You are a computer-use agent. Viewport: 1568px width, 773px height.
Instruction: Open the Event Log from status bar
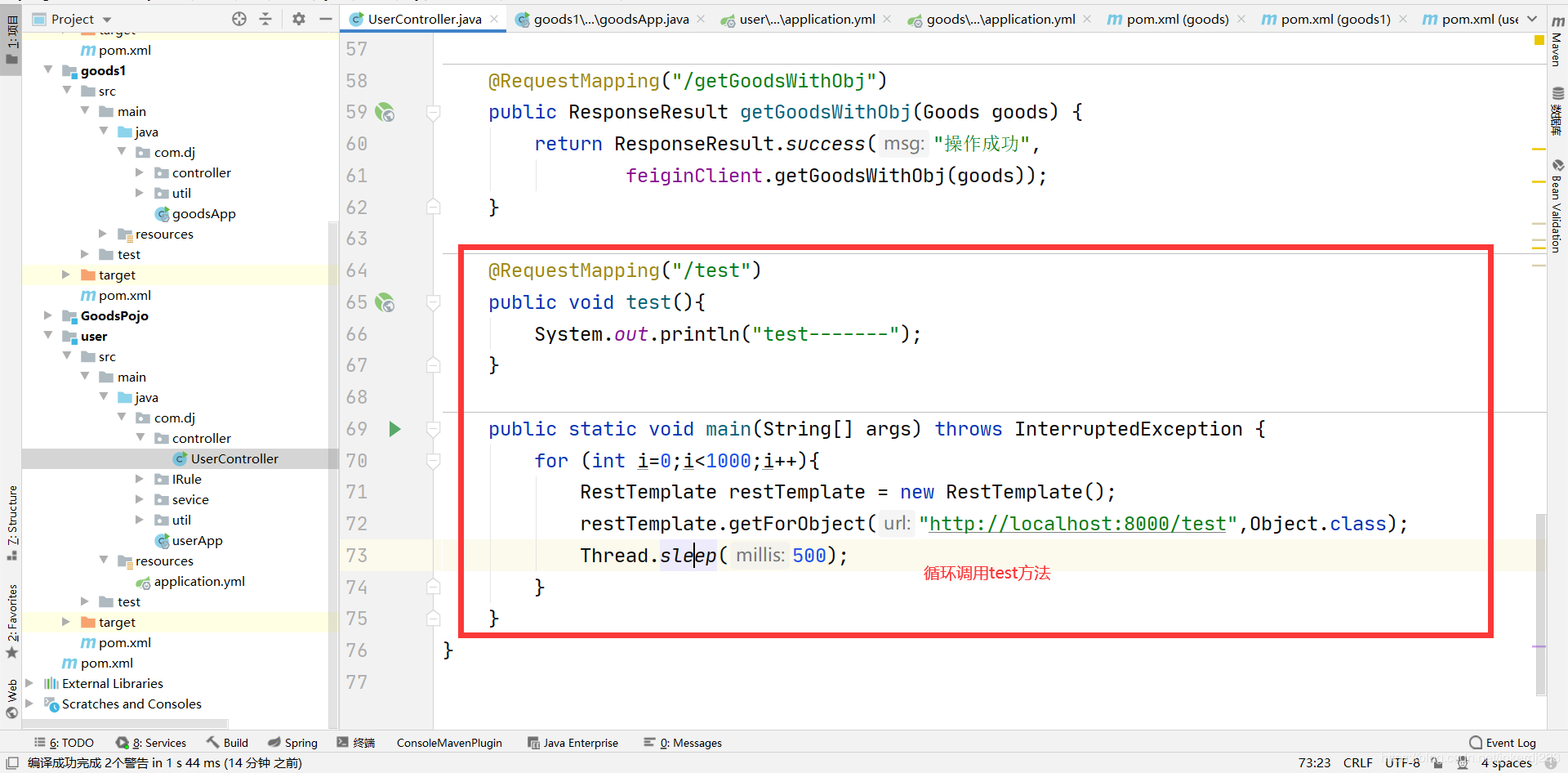[1503, 743]
